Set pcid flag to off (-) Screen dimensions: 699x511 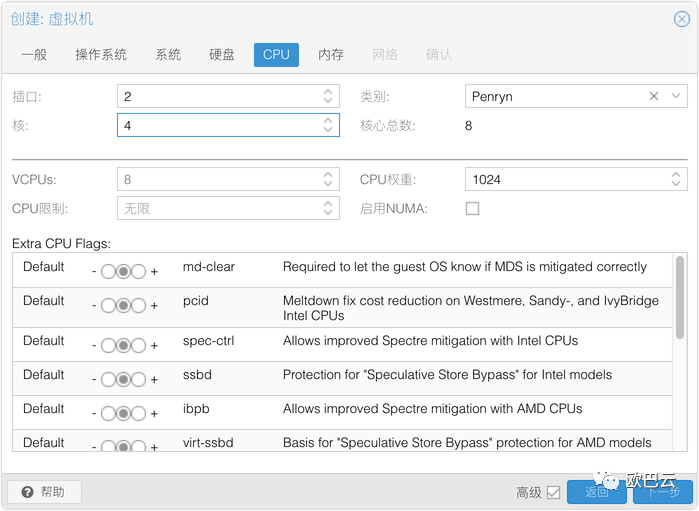(x=108, y=306)
